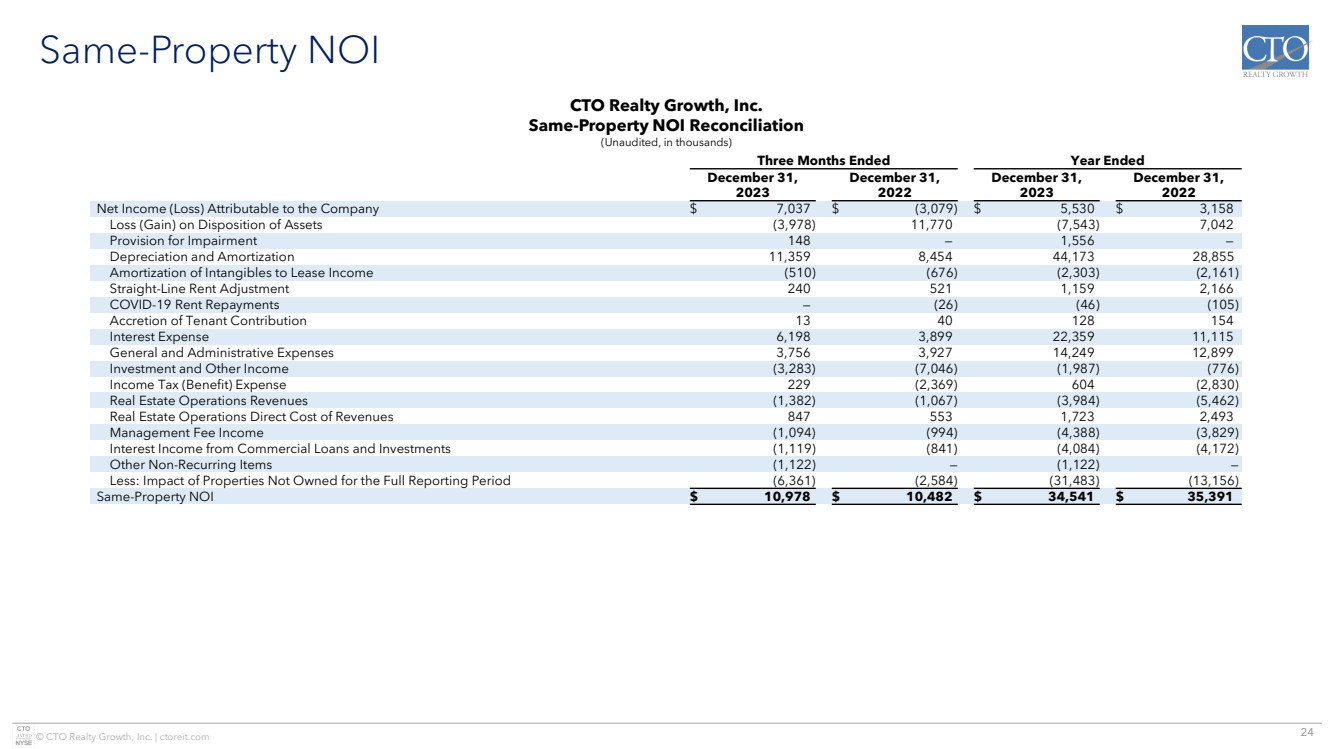Image resolution: width=1333 pixels, height=749 pixels.
Task: Click Interest Income from Commercial Loans label
Action: click(280, 449)
